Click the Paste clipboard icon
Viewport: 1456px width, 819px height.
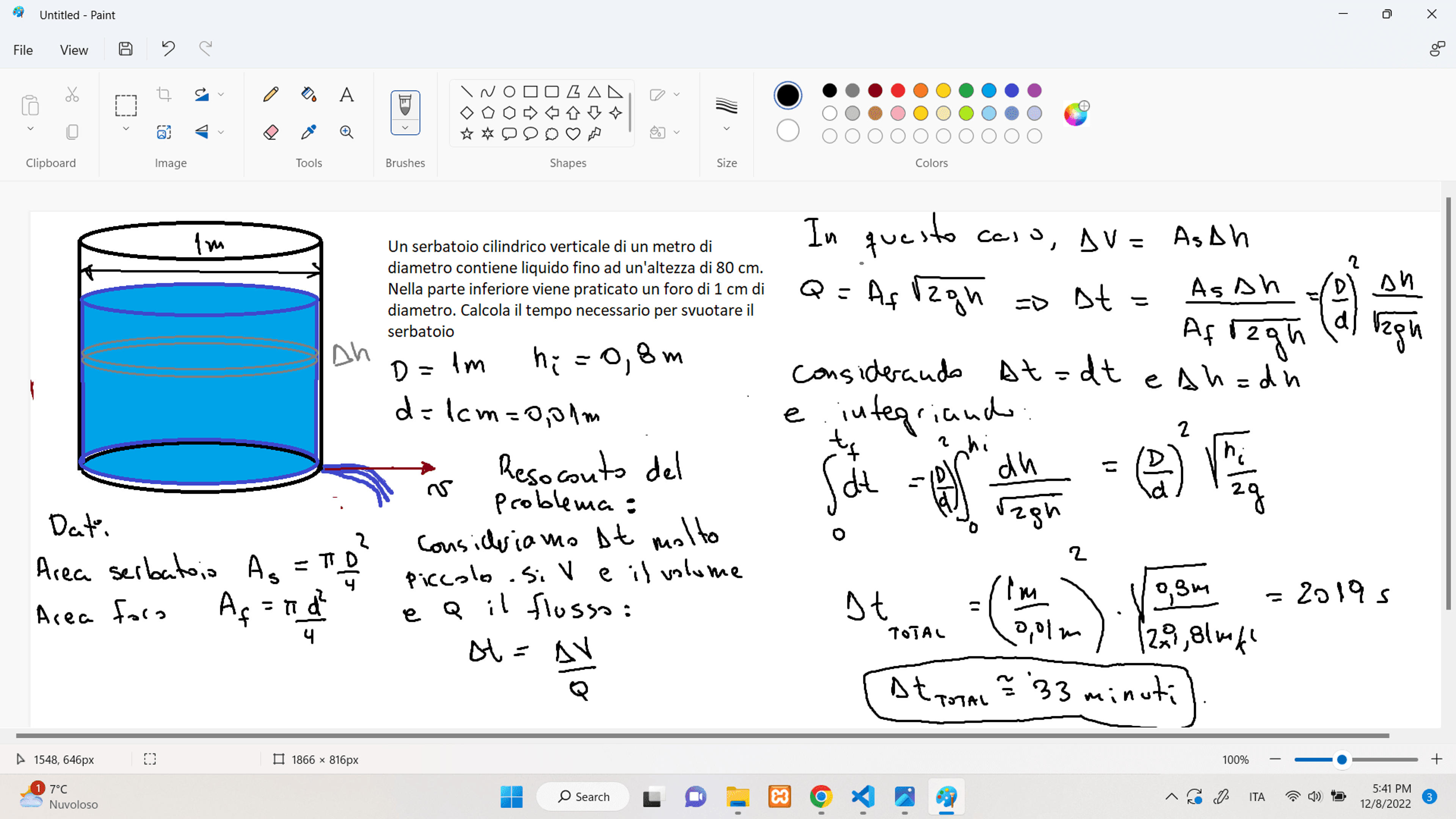pyautogui.click(x=30, y=105)
